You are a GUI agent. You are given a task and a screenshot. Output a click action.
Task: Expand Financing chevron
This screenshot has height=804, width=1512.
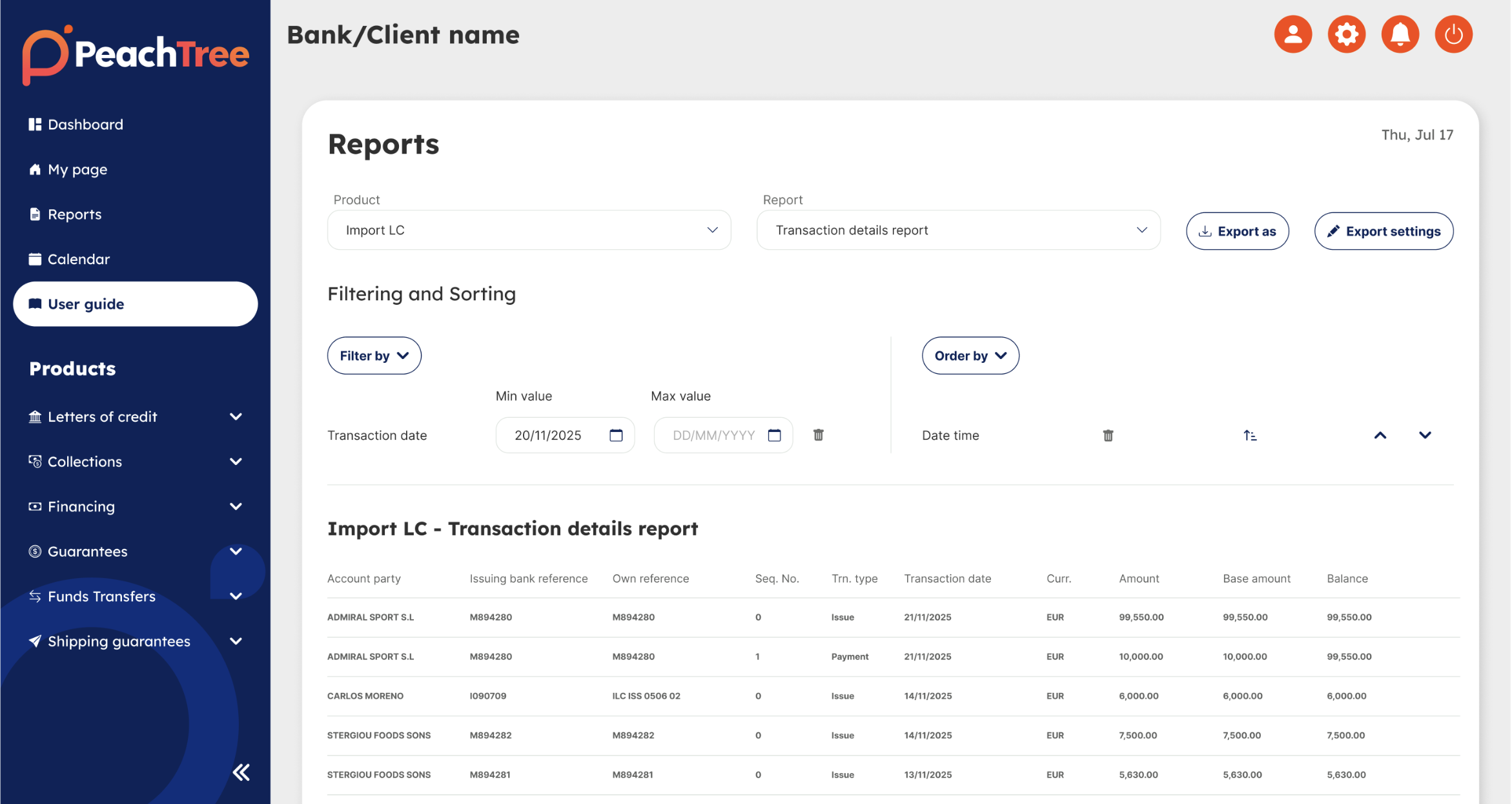(236, 506)
